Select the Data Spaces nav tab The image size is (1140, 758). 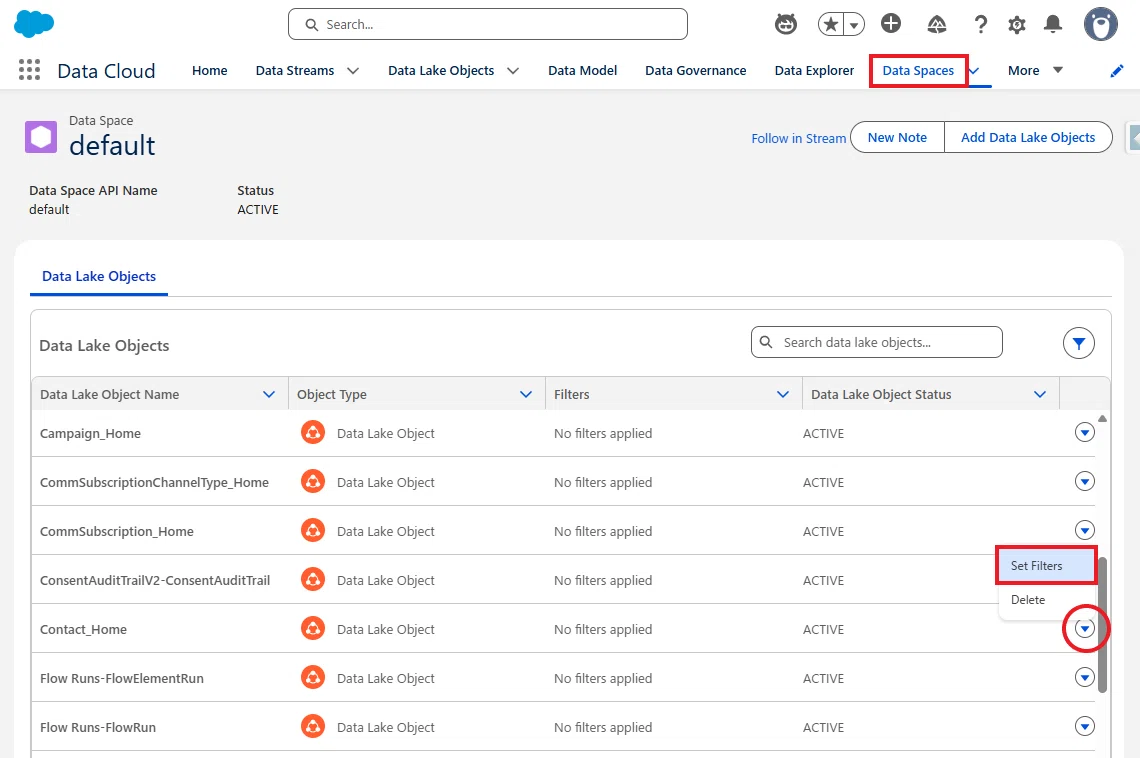(918, 70)
